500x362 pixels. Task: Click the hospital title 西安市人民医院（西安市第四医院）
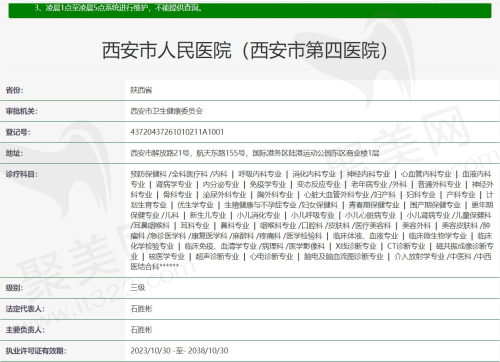tap(245, 51)
